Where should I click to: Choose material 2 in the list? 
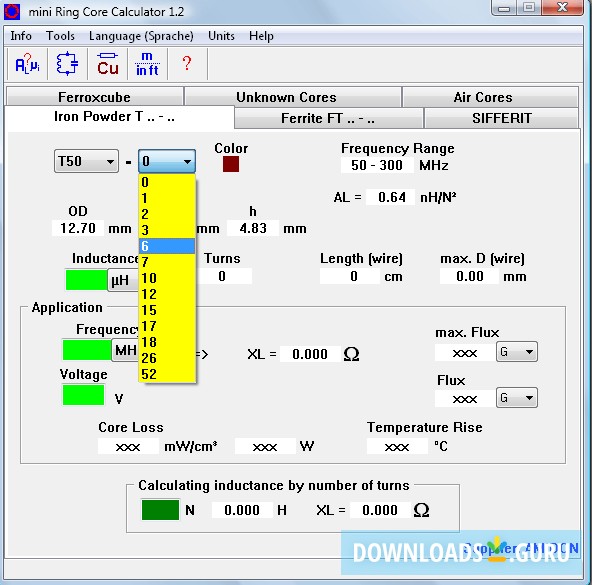pyautogui.click(x=167, y=214)
